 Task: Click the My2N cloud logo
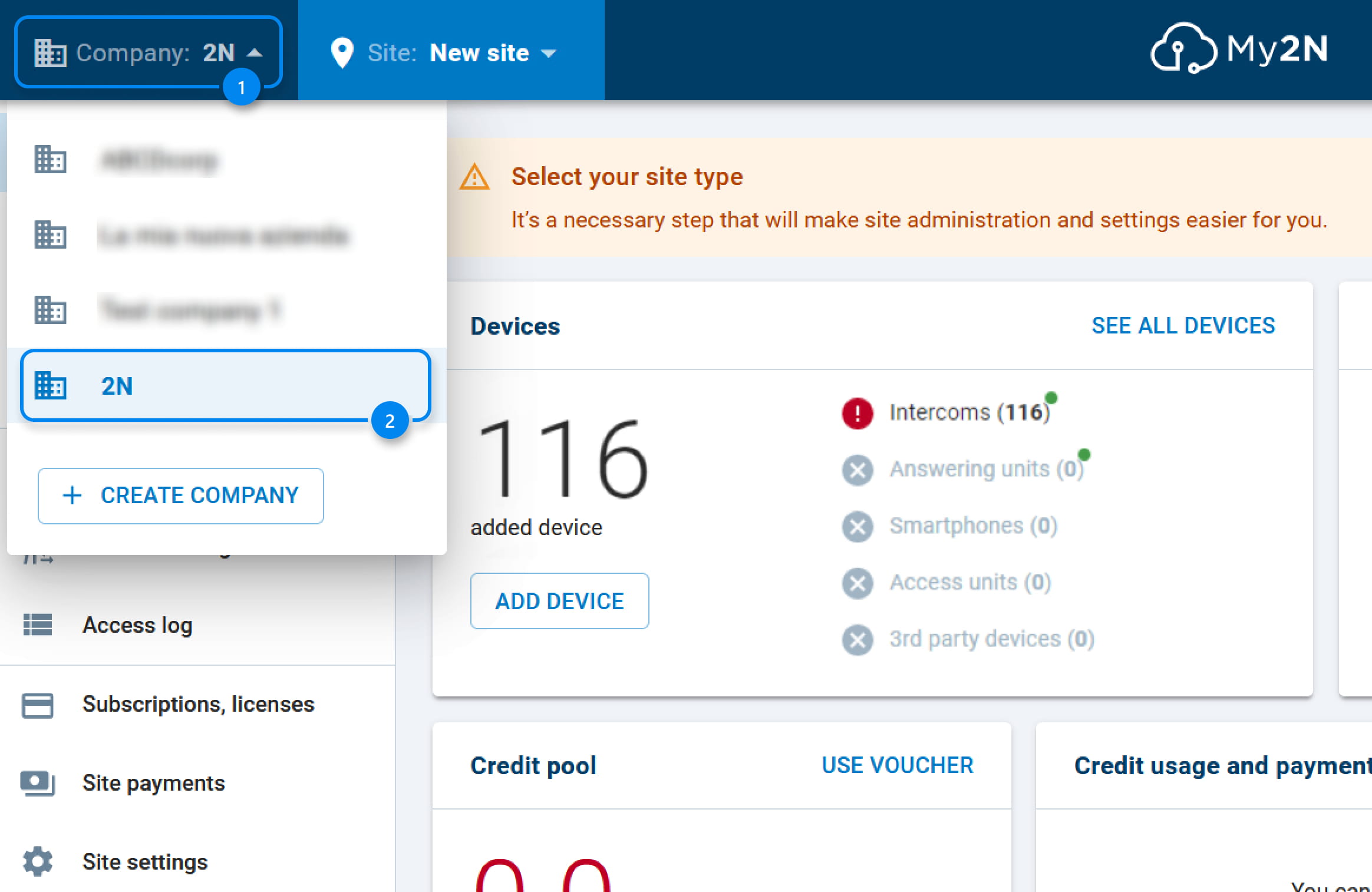tap(1239, 49)
